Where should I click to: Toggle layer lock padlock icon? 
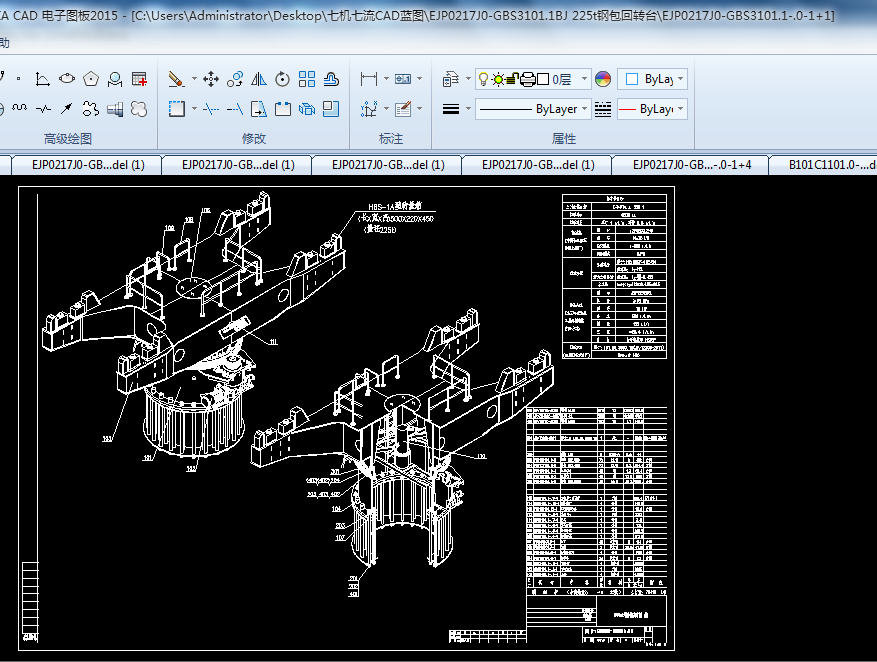(512, 79)
